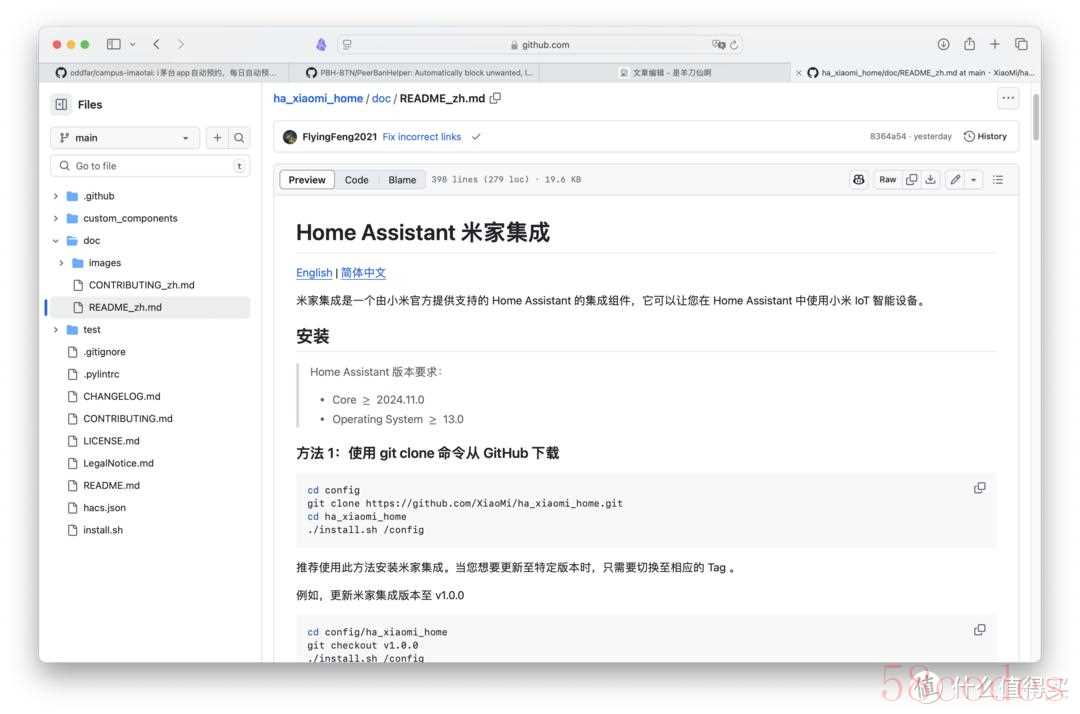Open the English README link

click(x=314, y=273)
